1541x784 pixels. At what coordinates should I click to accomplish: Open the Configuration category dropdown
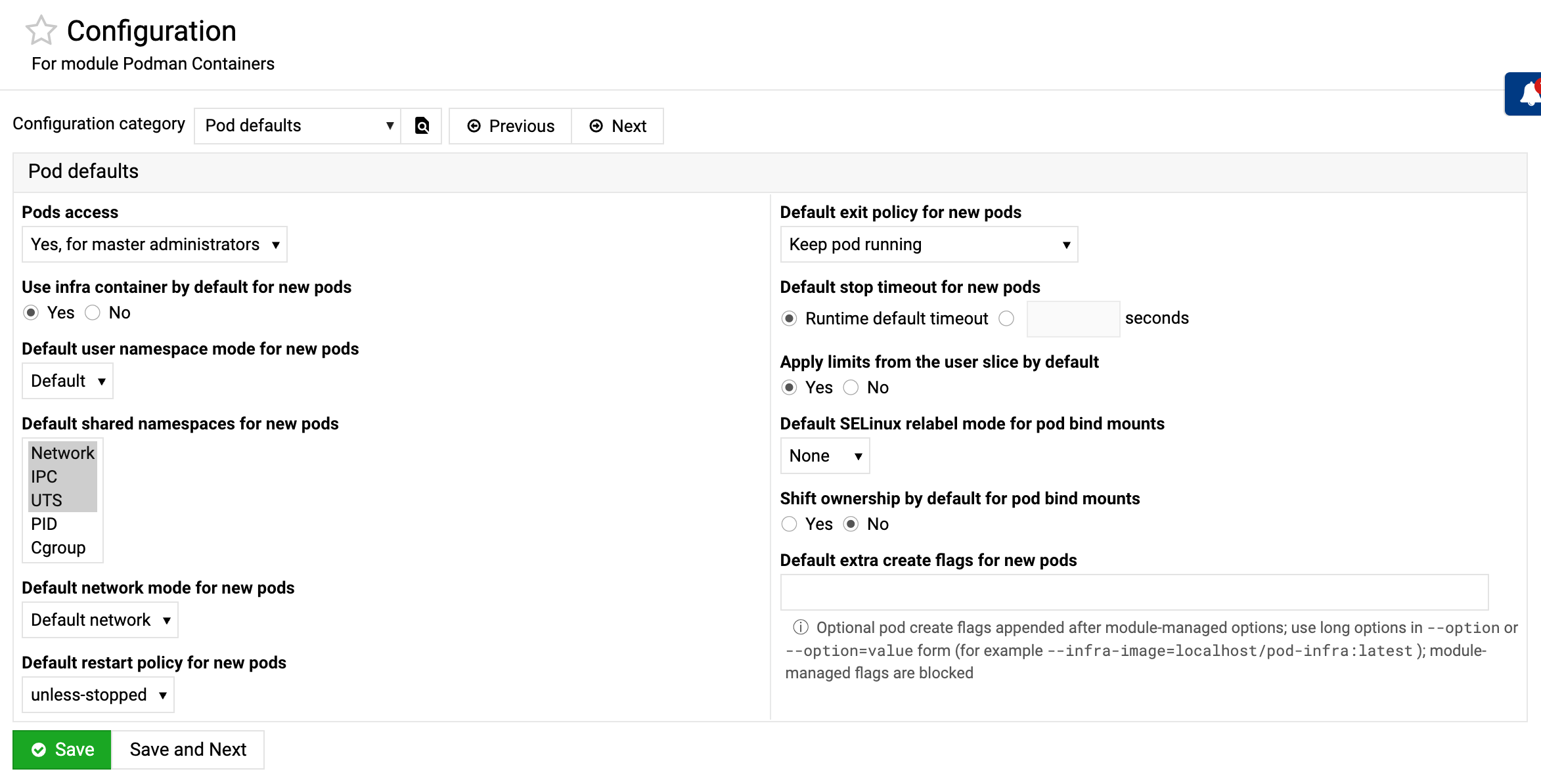coord(298,126)
